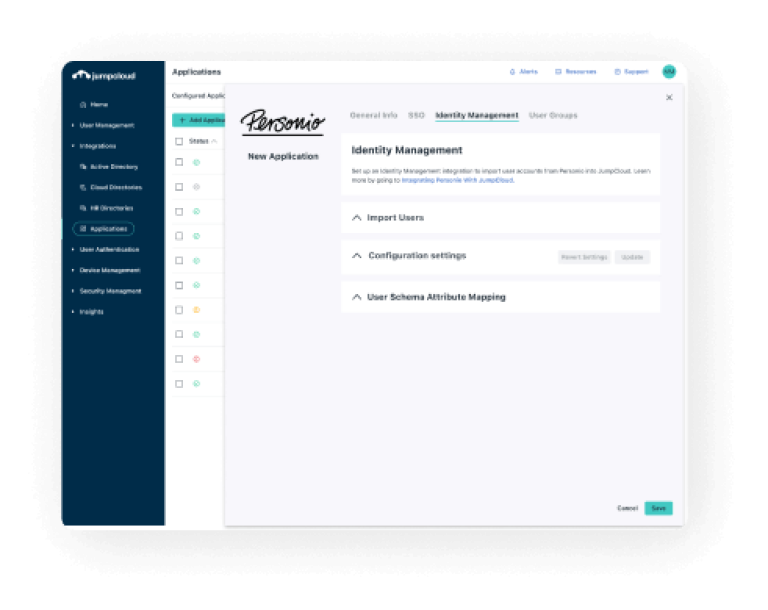The image size is (768, 610).
Task: Save the Personio application
Action: coord(658,508)
